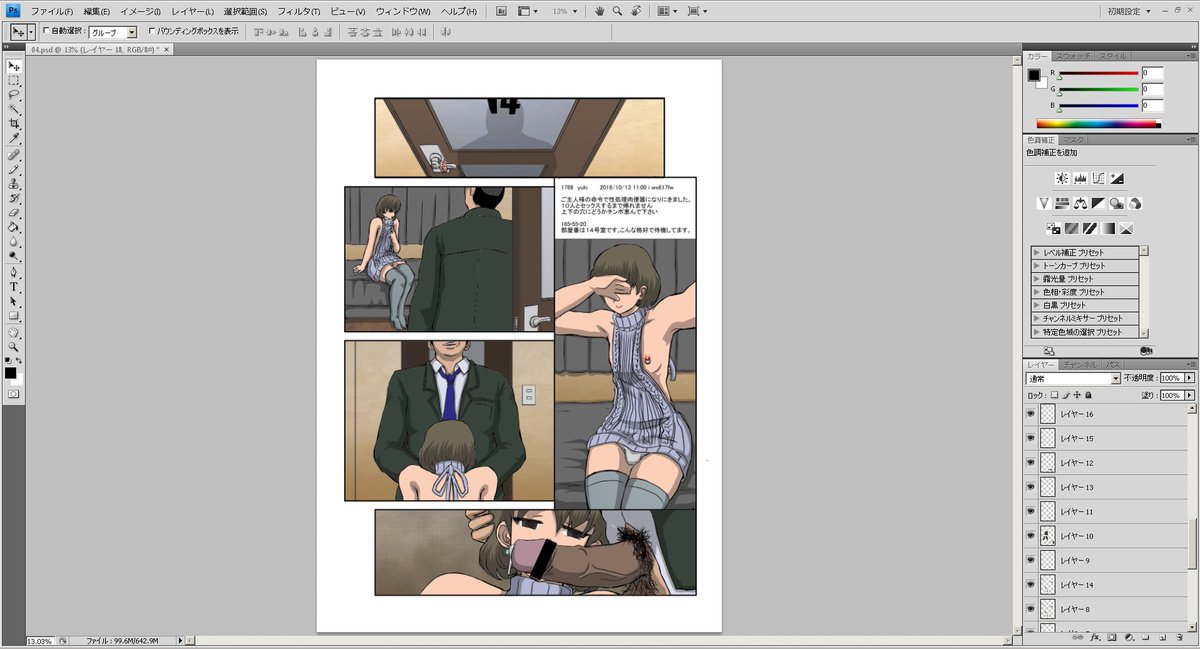1200x649 pixels.
Task: Open the フィルタ menu
Action: [299, 11]
